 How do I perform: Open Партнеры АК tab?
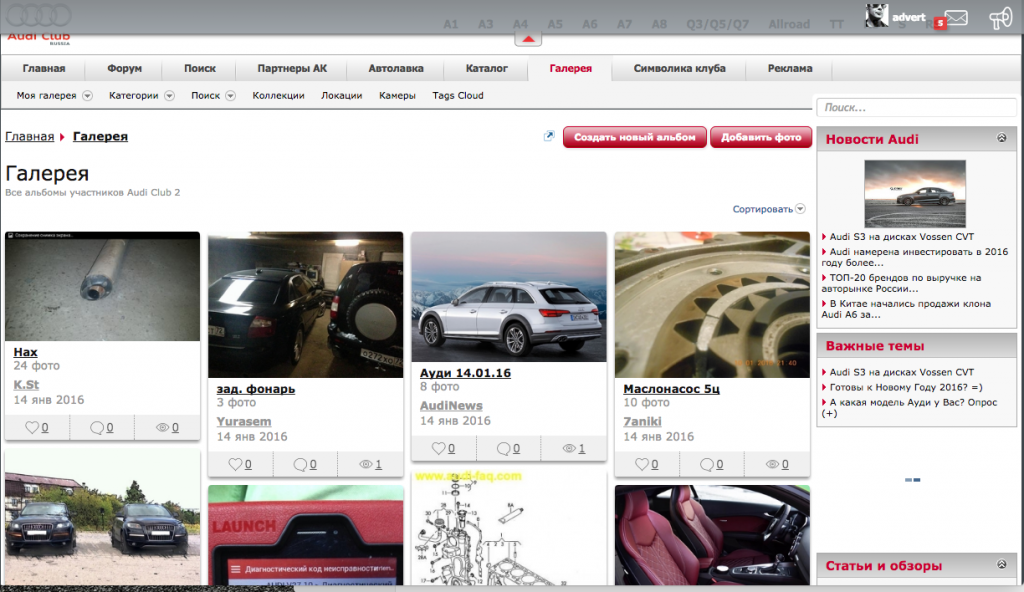(292, 68)
